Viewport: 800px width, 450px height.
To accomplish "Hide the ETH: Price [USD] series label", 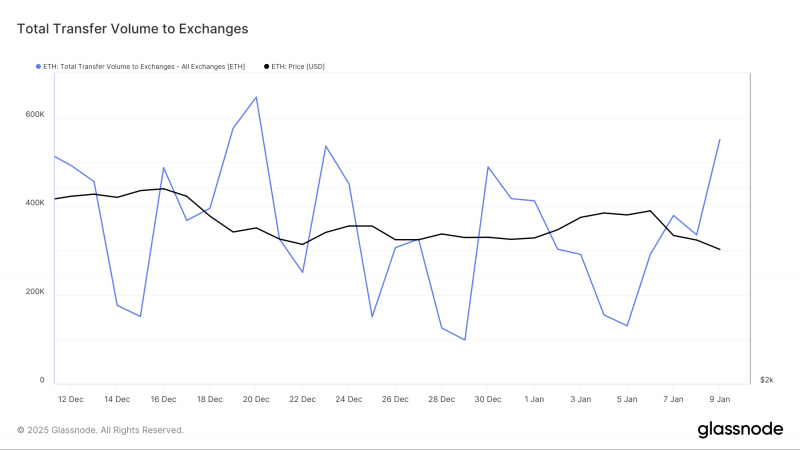I will (298, 66).
